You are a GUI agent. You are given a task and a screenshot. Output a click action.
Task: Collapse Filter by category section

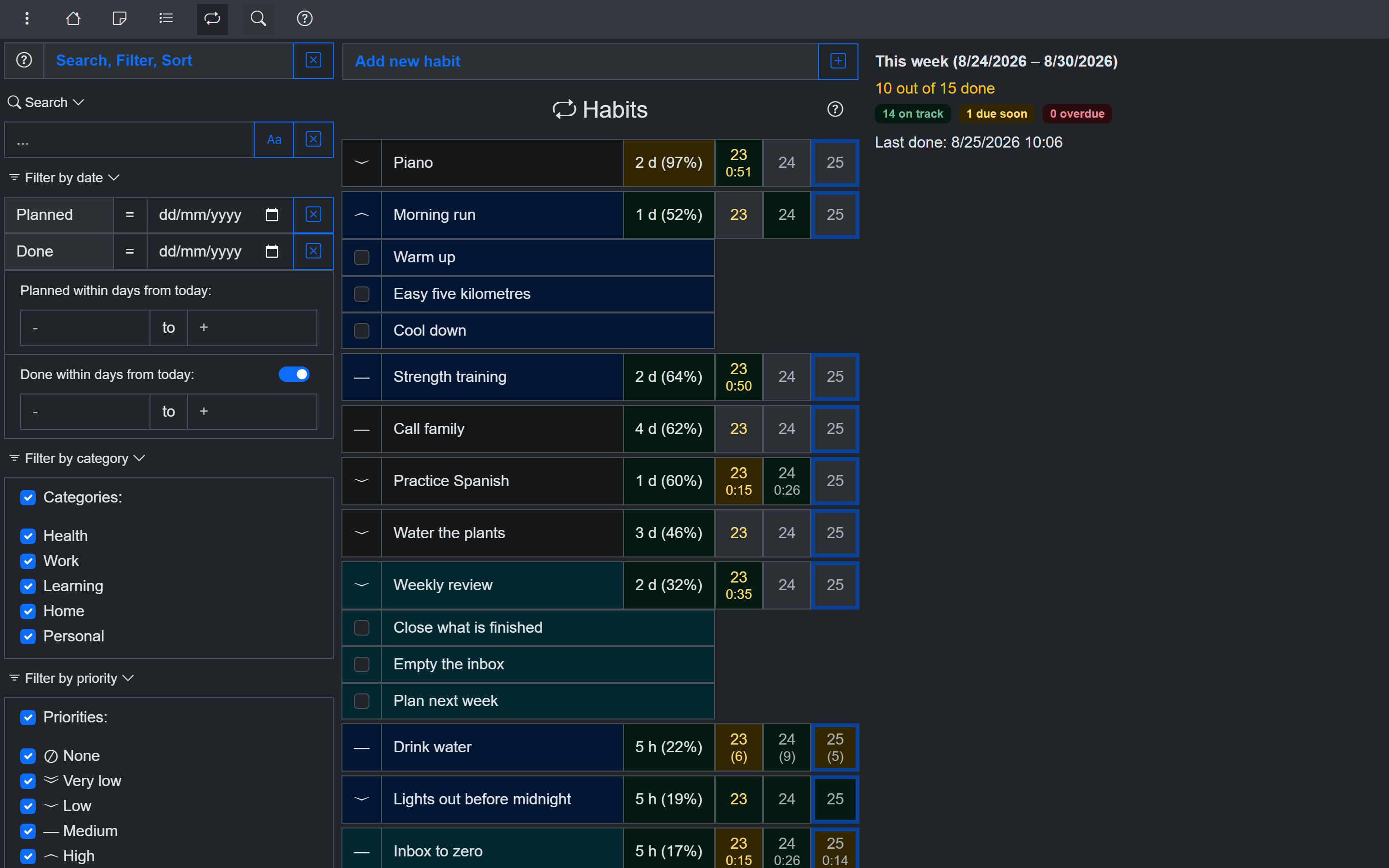click(x=77, y=459)
